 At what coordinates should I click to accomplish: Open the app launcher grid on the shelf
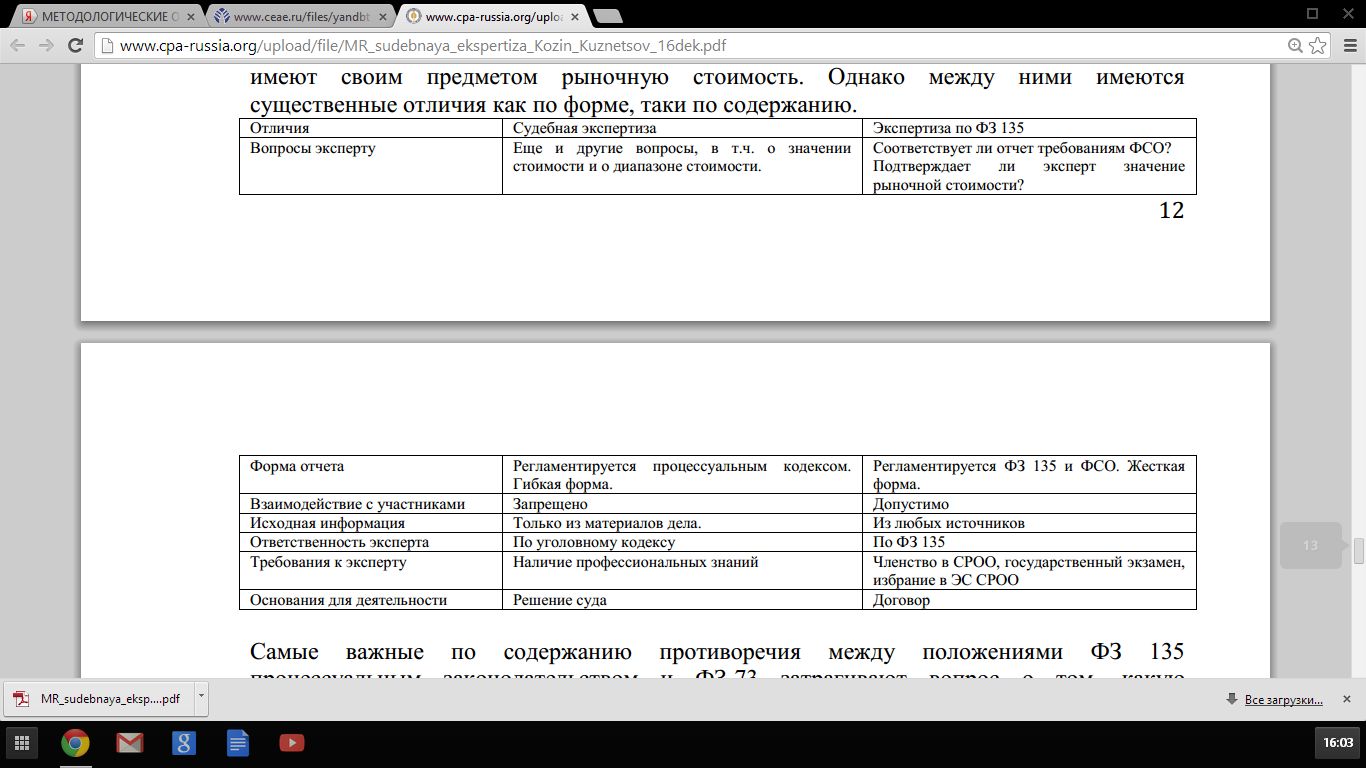click(x=22, y=743)
